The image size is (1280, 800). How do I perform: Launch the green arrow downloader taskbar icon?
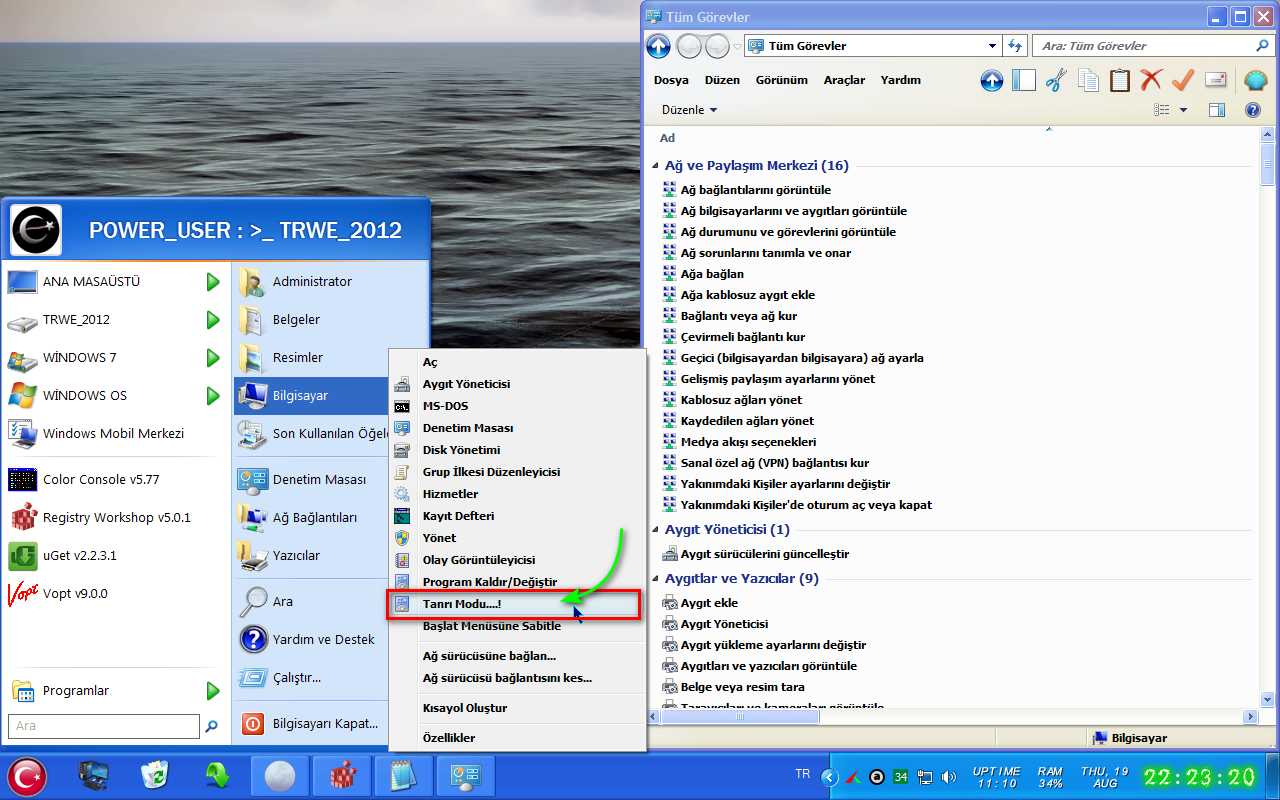217,776
